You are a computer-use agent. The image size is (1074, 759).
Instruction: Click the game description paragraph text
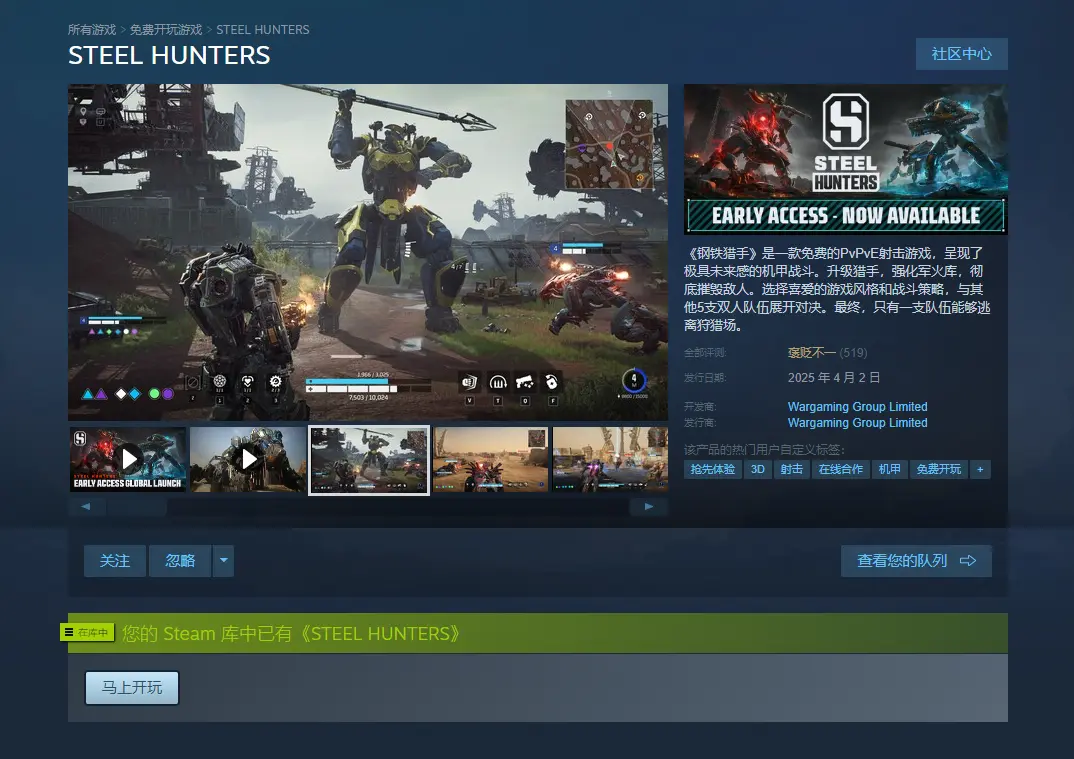point(838,289)
